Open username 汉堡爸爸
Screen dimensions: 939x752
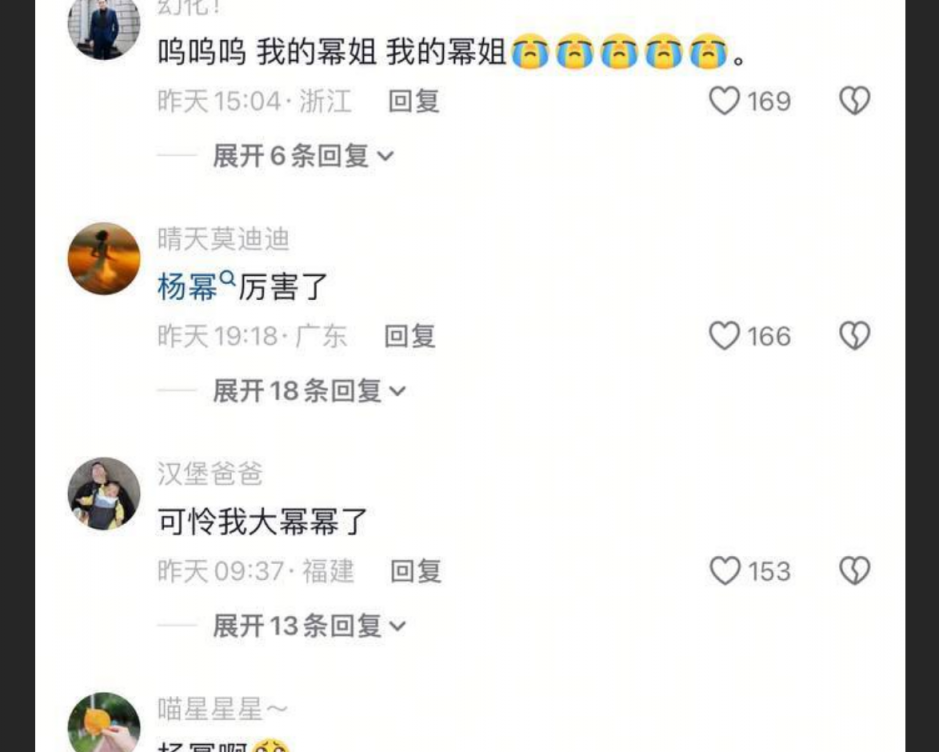[210, 474]
